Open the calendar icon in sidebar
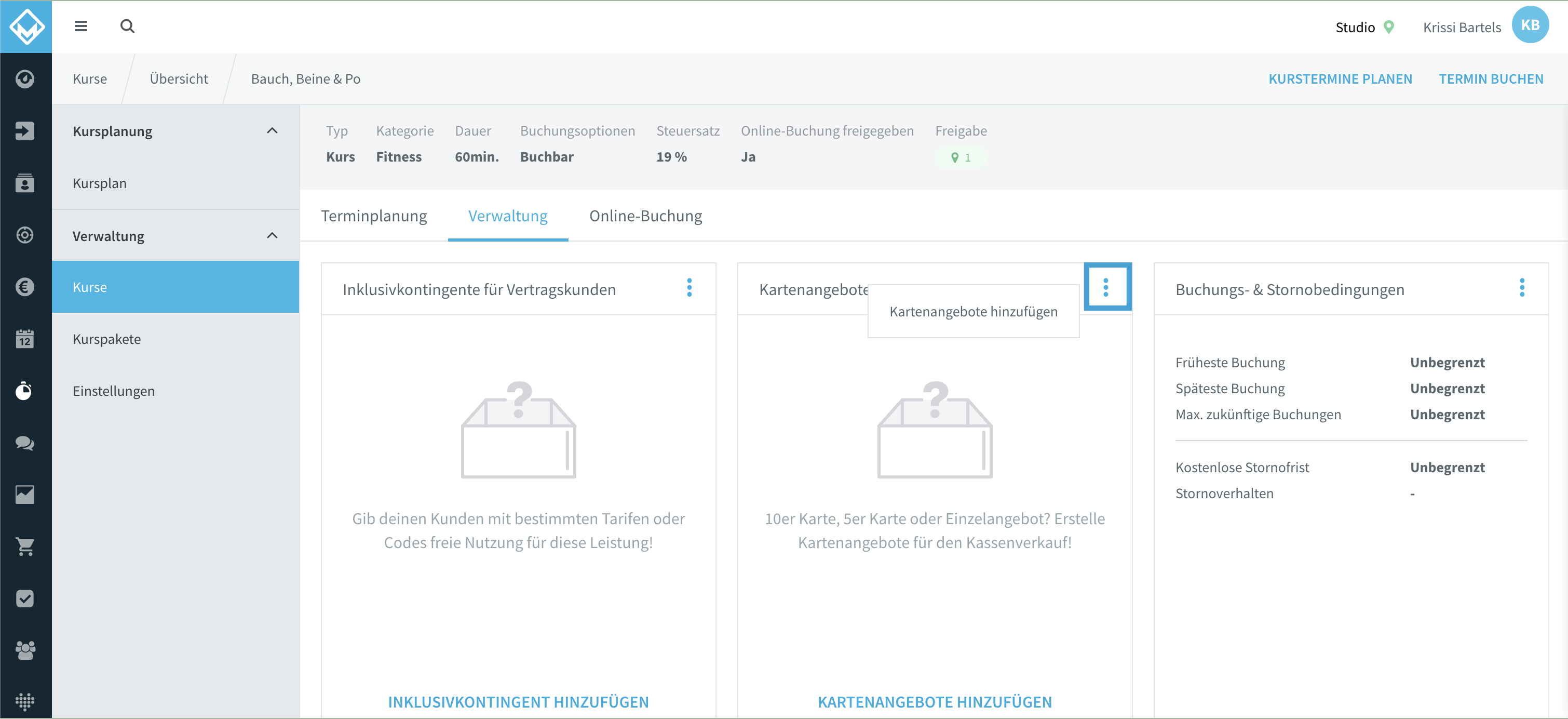 25,339
